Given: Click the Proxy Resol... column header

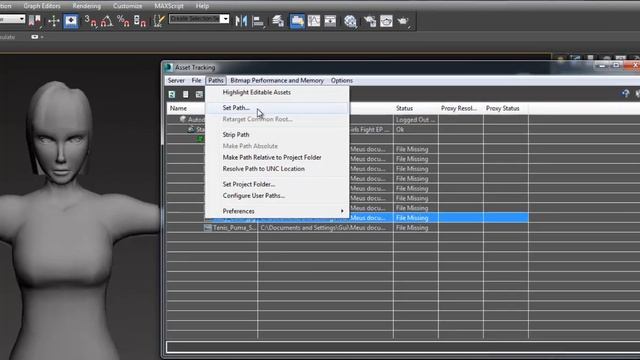Looking at the screenshot, I should point(461,108).
